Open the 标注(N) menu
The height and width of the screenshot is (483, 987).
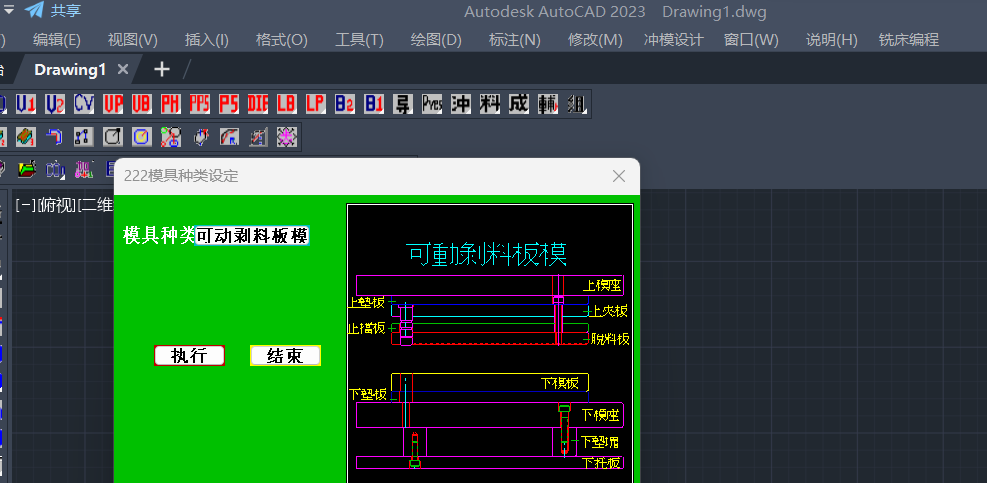click(515, 40)
